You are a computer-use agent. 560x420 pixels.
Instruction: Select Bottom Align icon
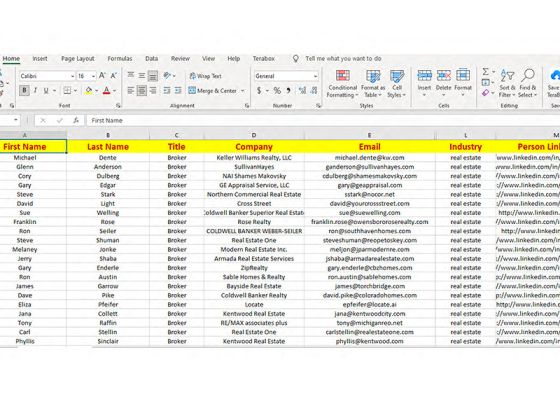[x=153, y=75]
